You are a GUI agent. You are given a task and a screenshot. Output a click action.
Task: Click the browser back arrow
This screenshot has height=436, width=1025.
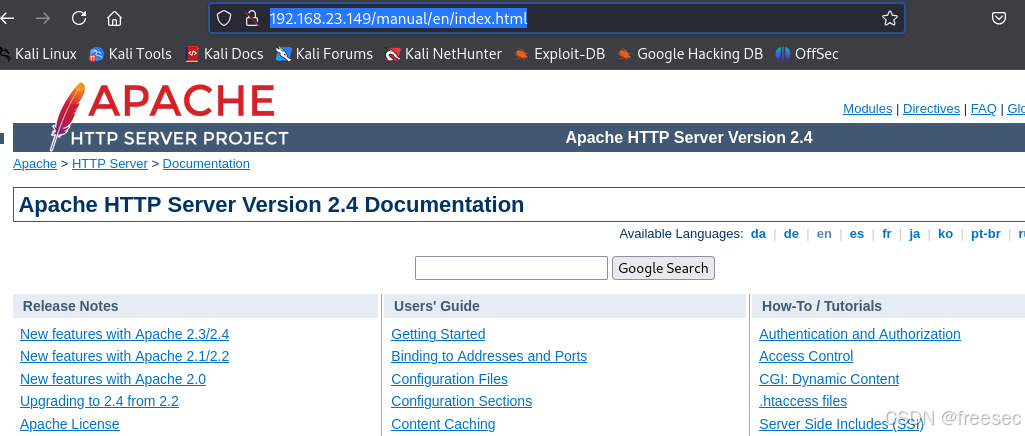coord(7,18)
